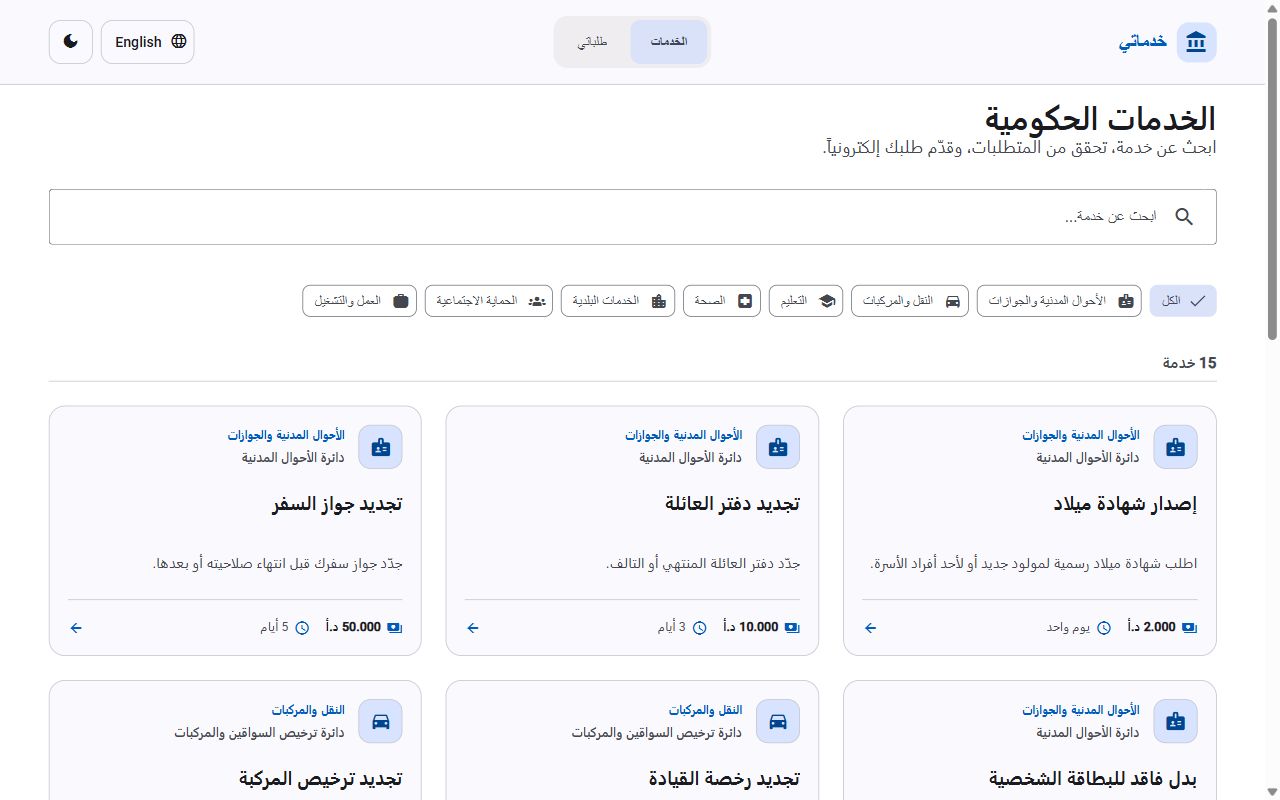This screenshot has height=800, width=1280.
Task: Open the تجديد جواز السفر service title
Action: pyautogui.click(x=337, y=504)
